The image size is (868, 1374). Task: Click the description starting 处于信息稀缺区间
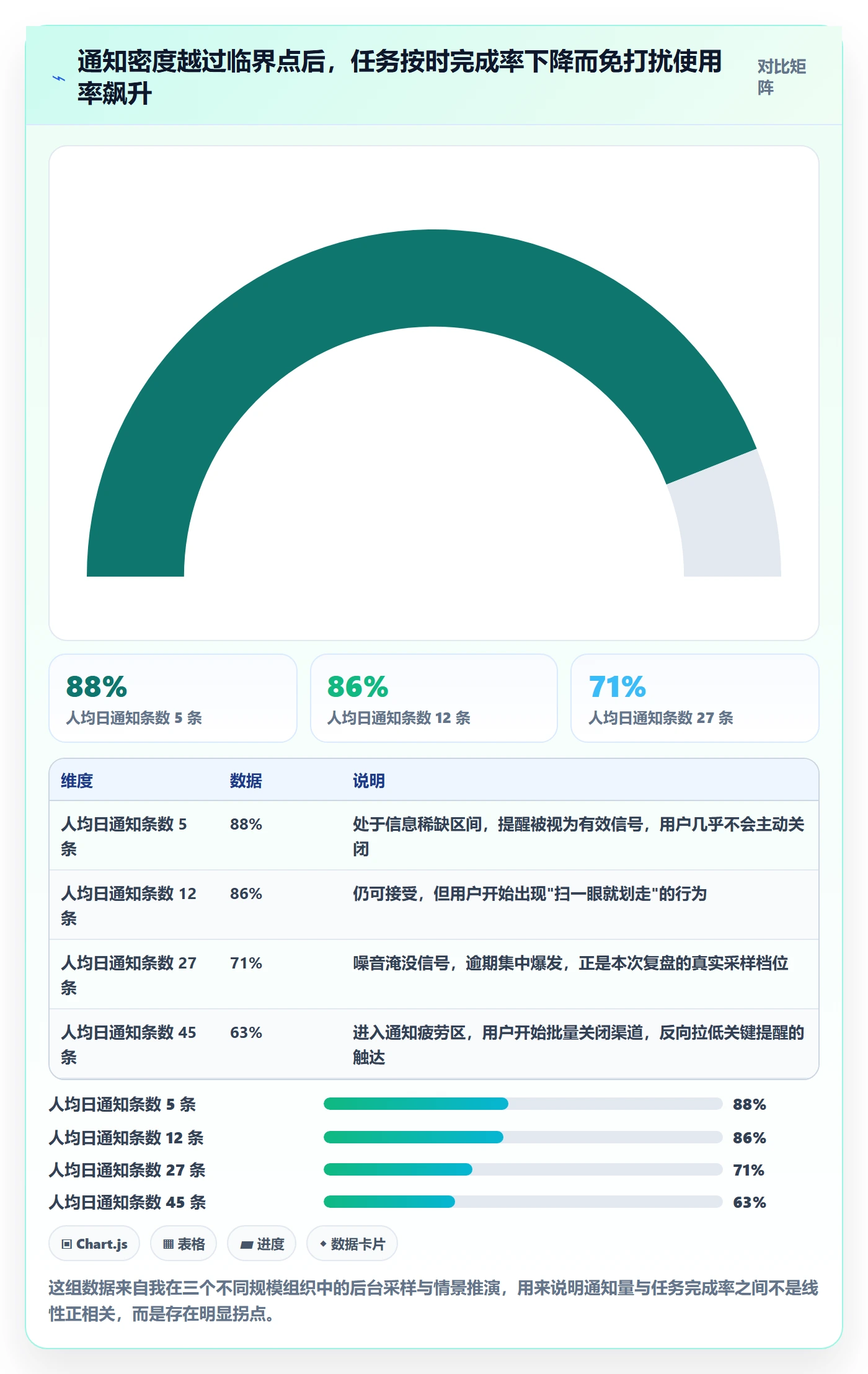click(578, 836)
